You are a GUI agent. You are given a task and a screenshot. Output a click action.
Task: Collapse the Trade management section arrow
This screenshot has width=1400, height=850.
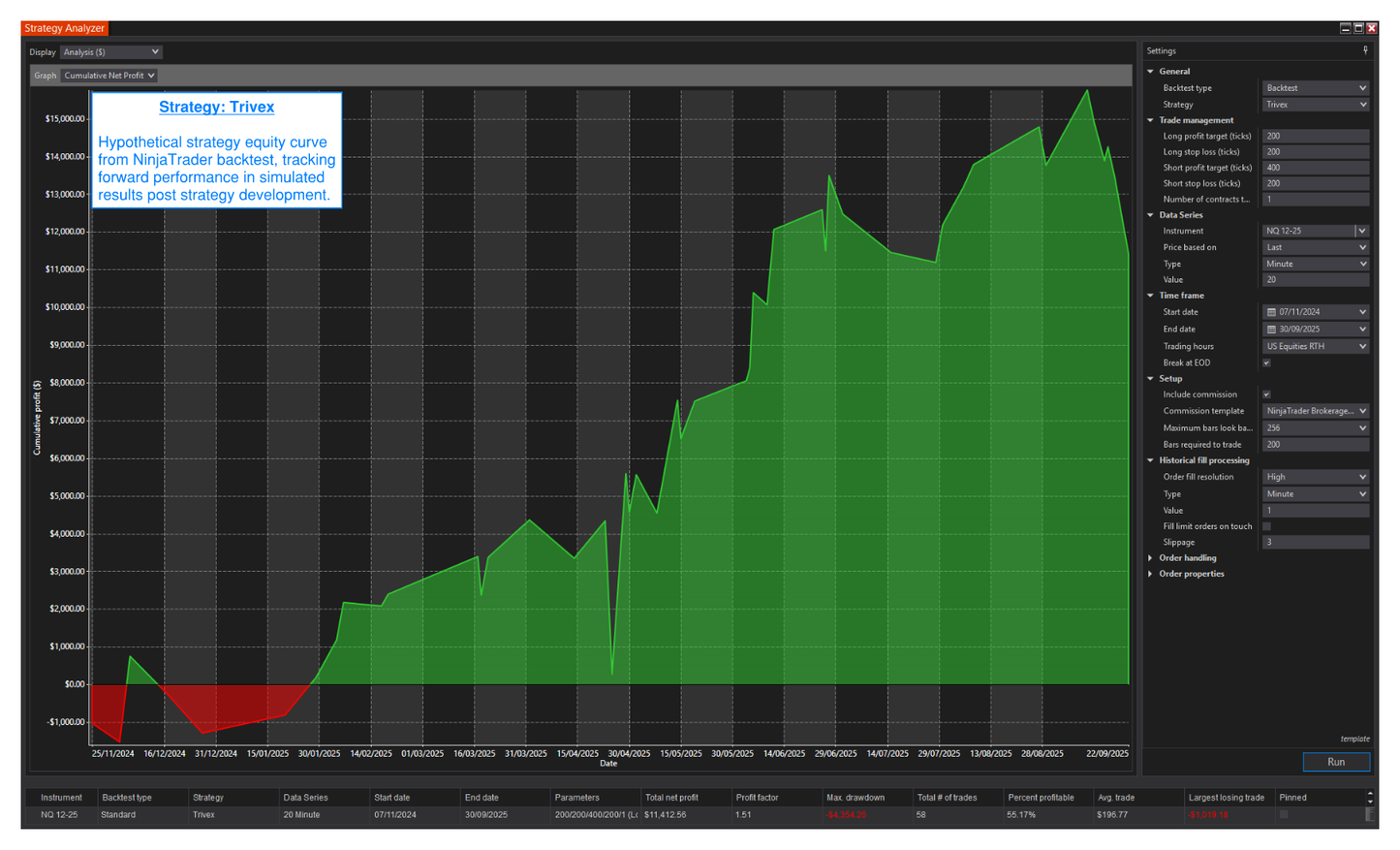[x=1151, y=120]
